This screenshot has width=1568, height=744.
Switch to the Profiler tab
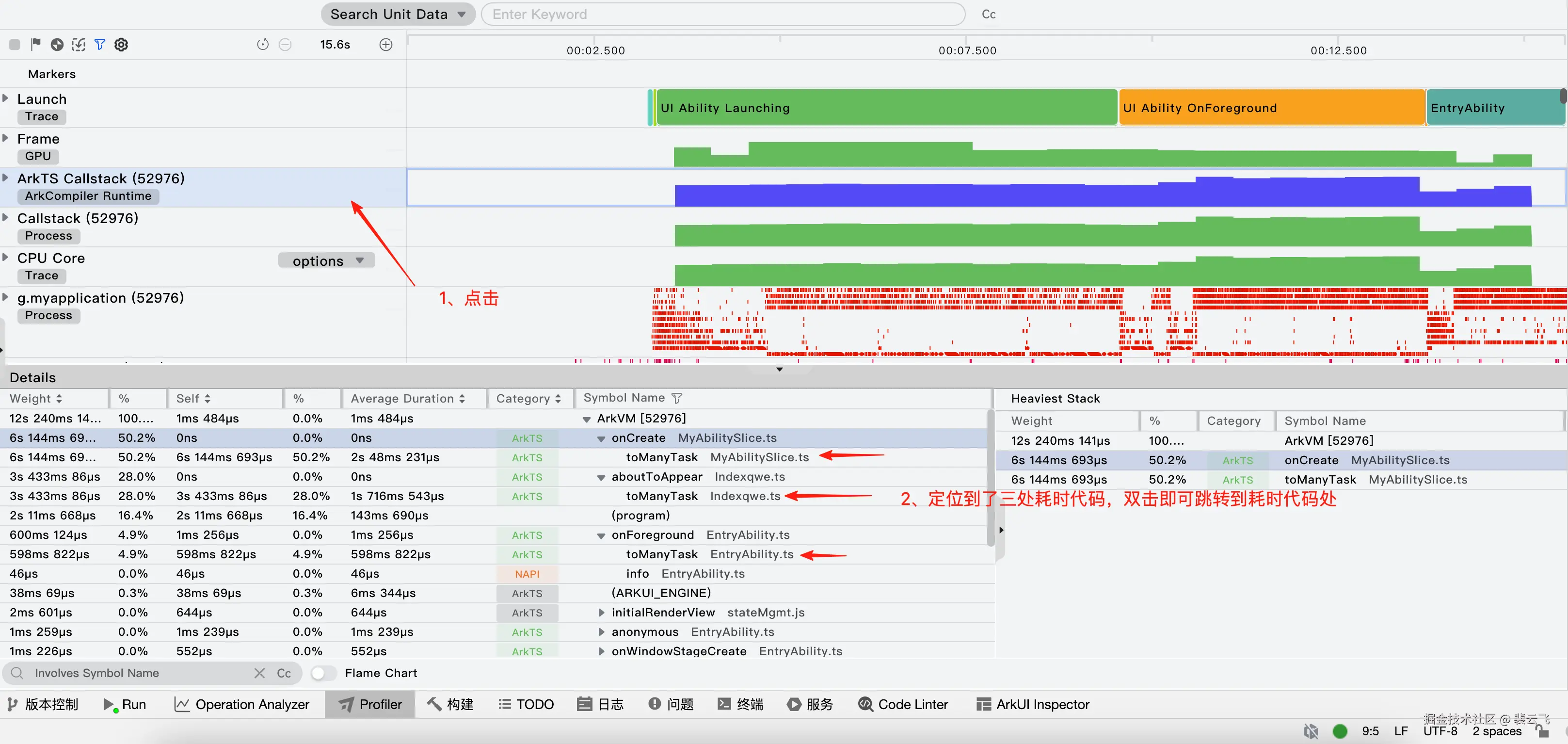pos(370,704)
